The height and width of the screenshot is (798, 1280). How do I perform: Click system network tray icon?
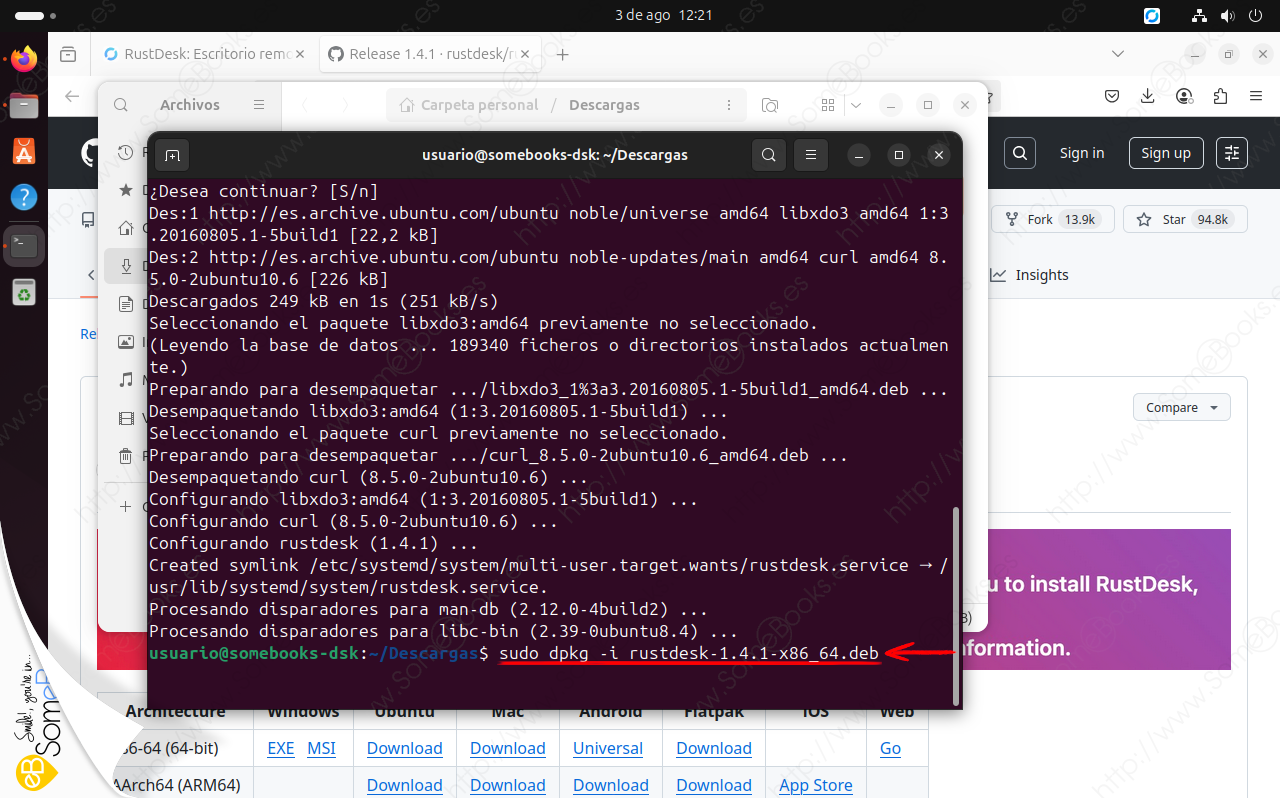(x=1200, y=16)
